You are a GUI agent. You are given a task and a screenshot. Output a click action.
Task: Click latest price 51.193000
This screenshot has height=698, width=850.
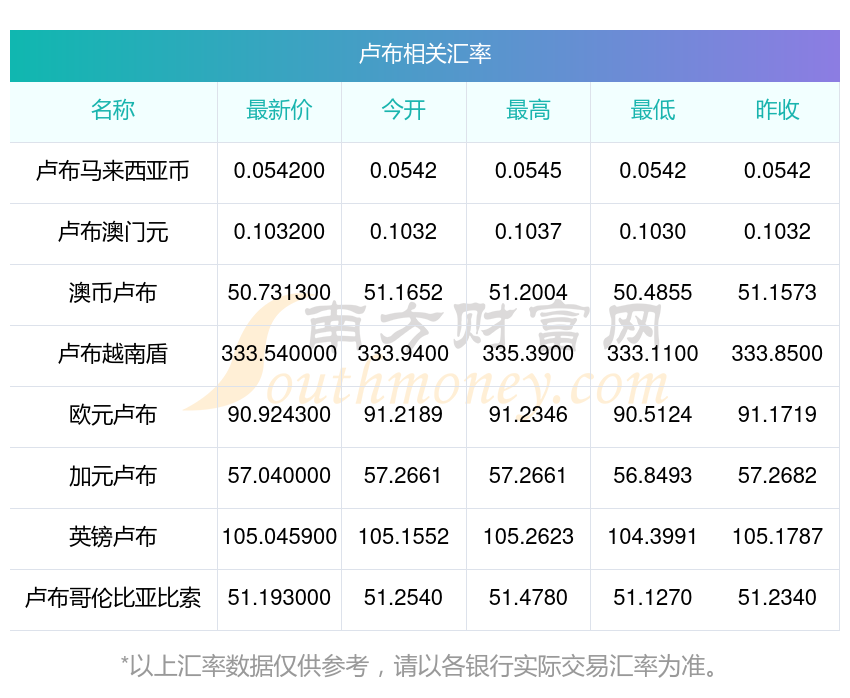tap(279, 598)
